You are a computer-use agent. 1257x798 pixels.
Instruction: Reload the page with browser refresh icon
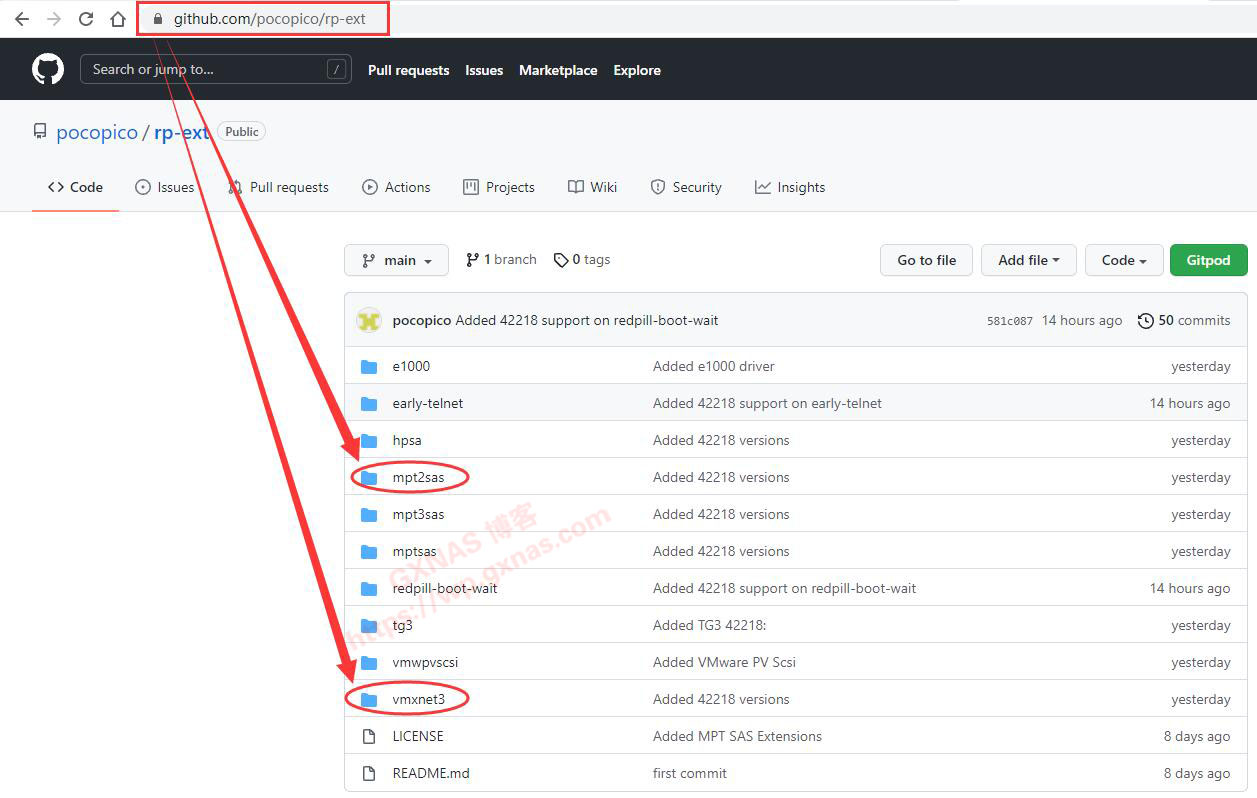click(86, 19)
